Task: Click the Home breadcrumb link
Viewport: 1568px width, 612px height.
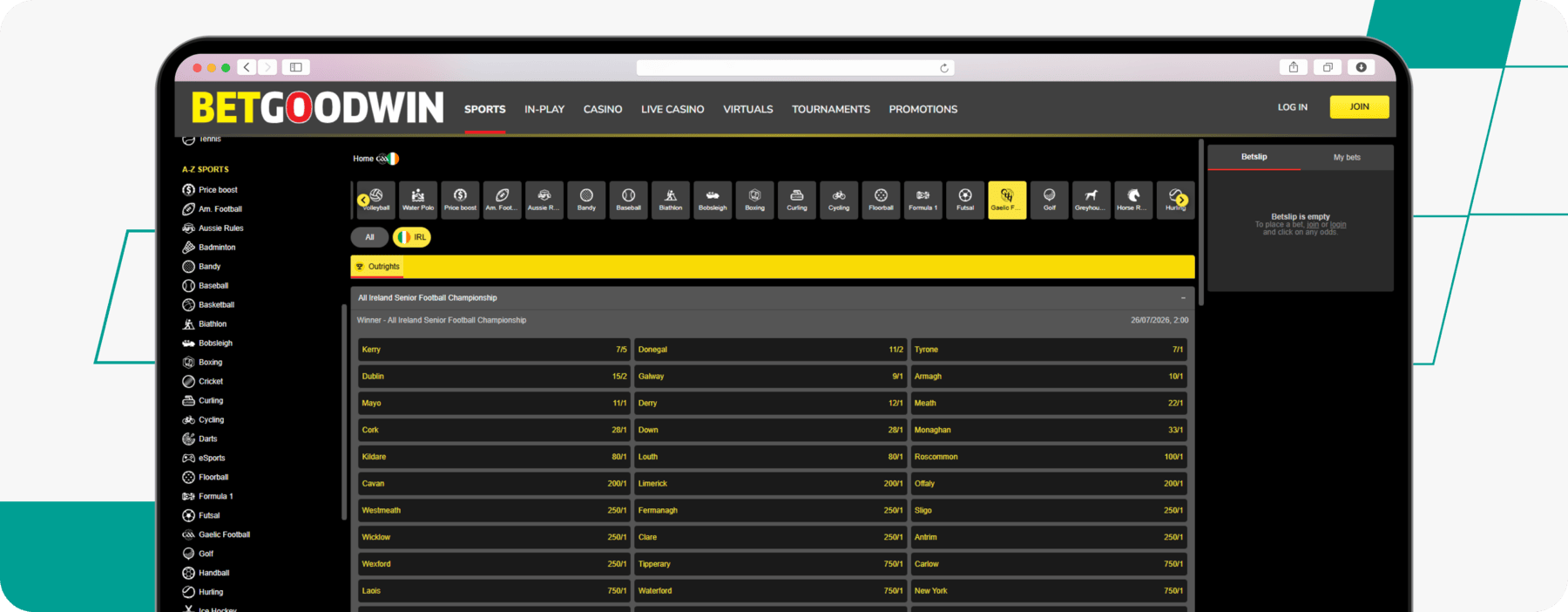Action: [x=363, y=159]
